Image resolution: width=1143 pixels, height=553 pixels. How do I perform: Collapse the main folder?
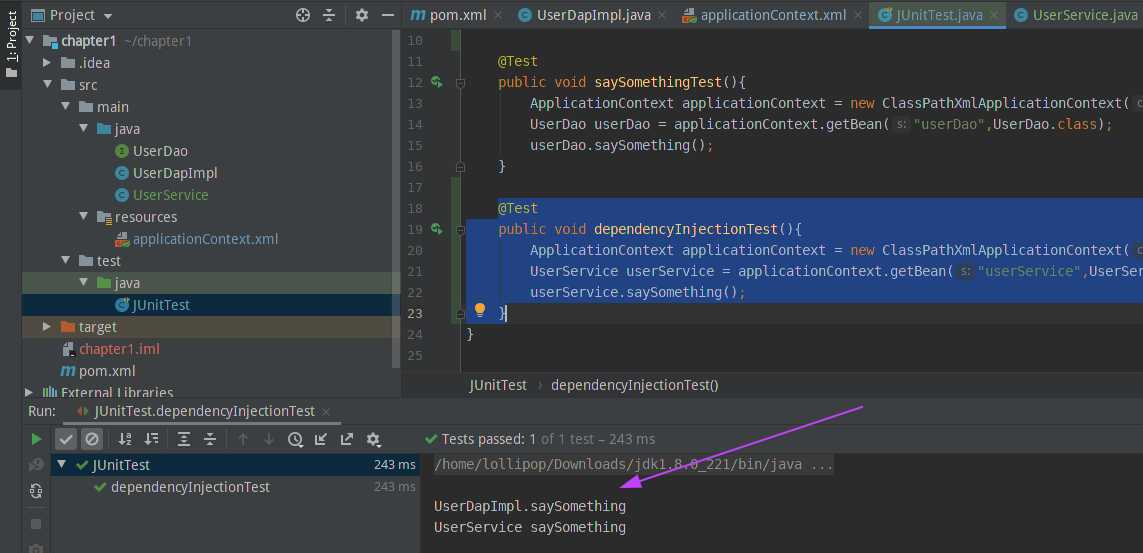(66, 106)
